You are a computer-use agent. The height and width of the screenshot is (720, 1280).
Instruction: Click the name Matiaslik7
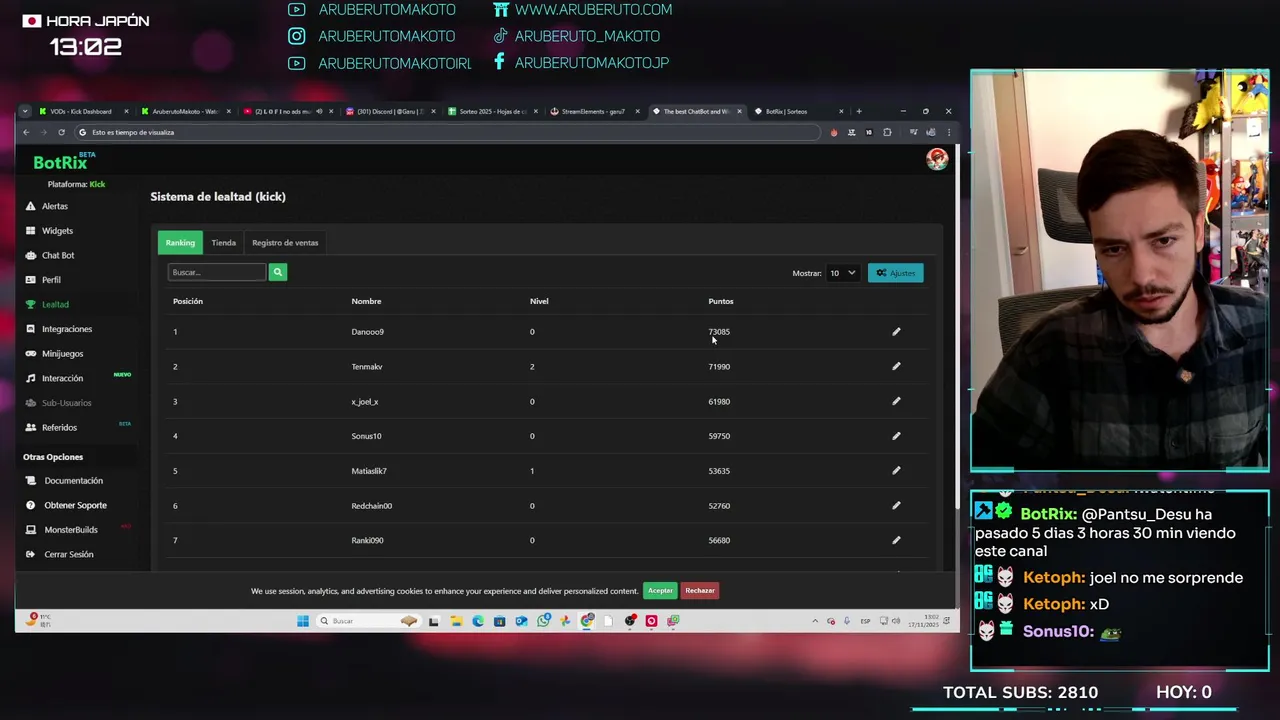(x=368, y=471)
